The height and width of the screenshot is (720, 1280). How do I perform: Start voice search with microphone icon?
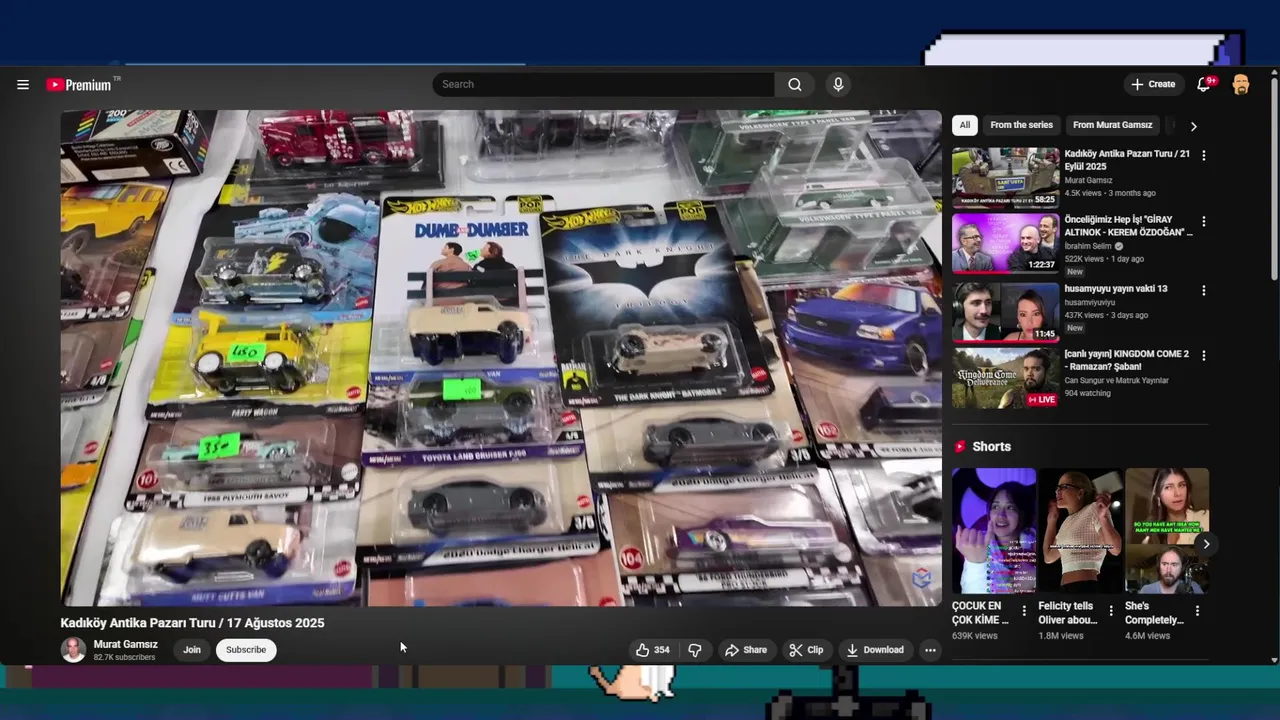pos(838,85)
